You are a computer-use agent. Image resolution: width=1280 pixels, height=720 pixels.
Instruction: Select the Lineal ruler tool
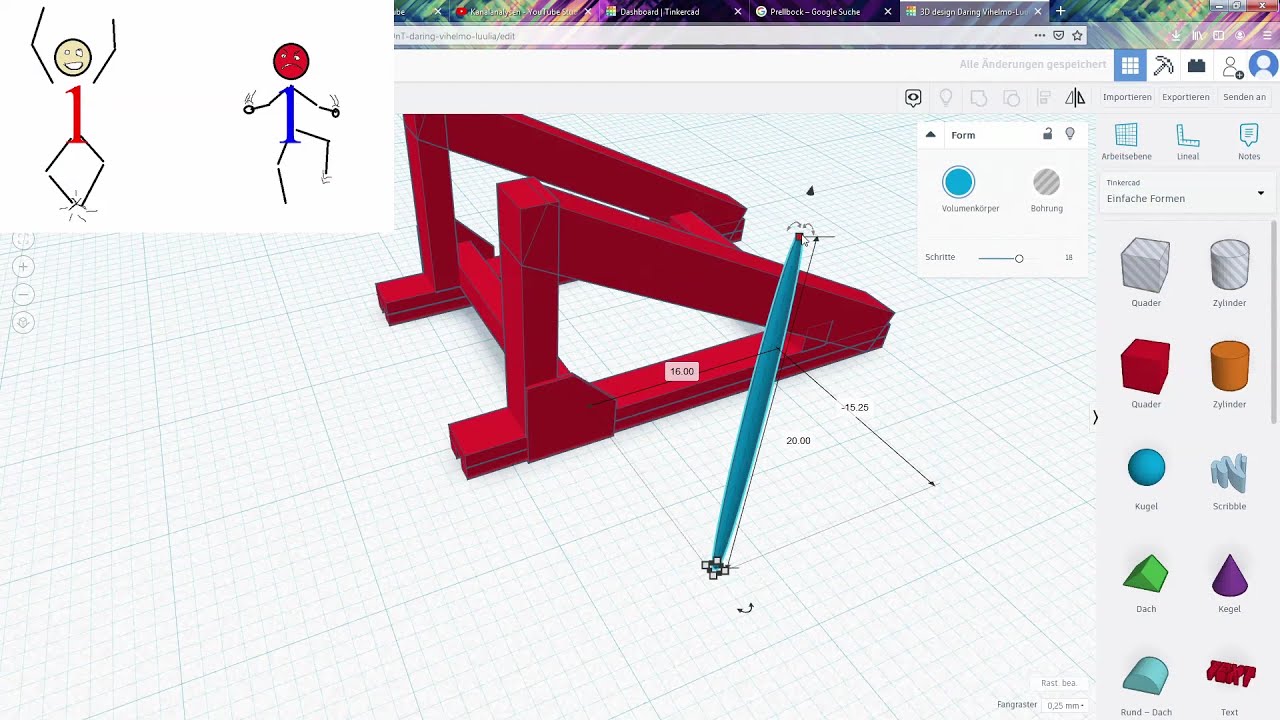(x=1188, y=142)
